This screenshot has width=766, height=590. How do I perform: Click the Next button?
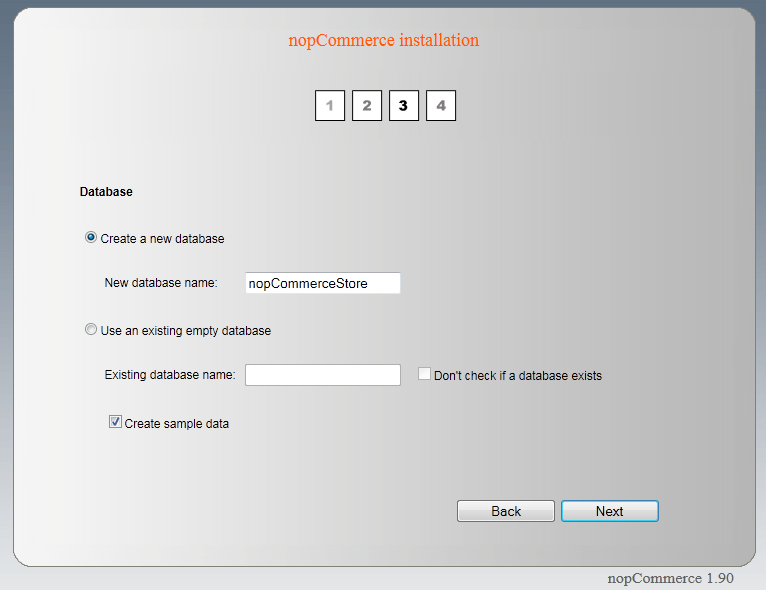pos(610,511)
